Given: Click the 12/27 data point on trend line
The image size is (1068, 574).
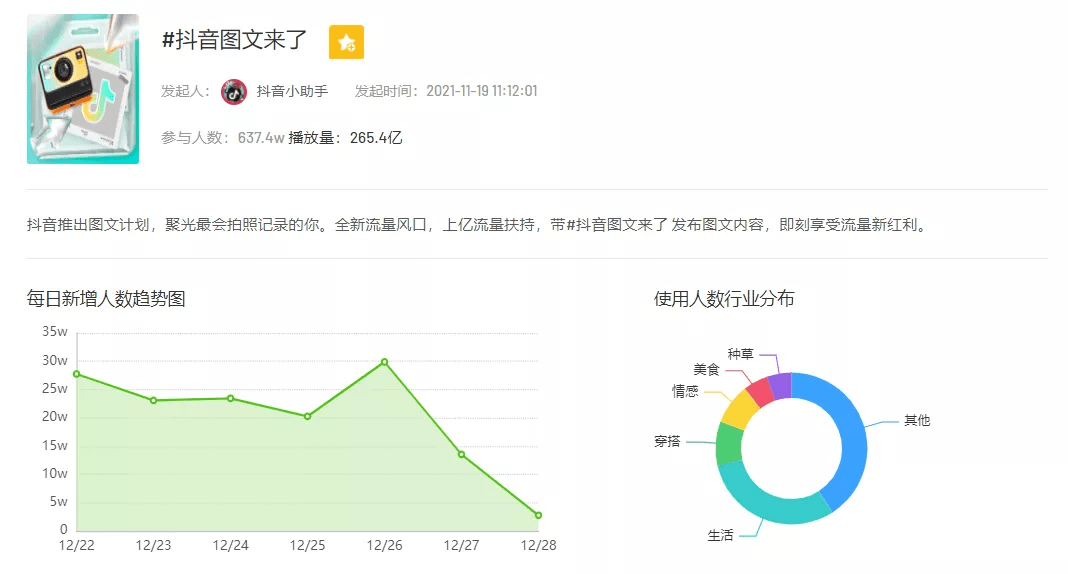Looking at the screenshot, I should click(x=461, y=454).
